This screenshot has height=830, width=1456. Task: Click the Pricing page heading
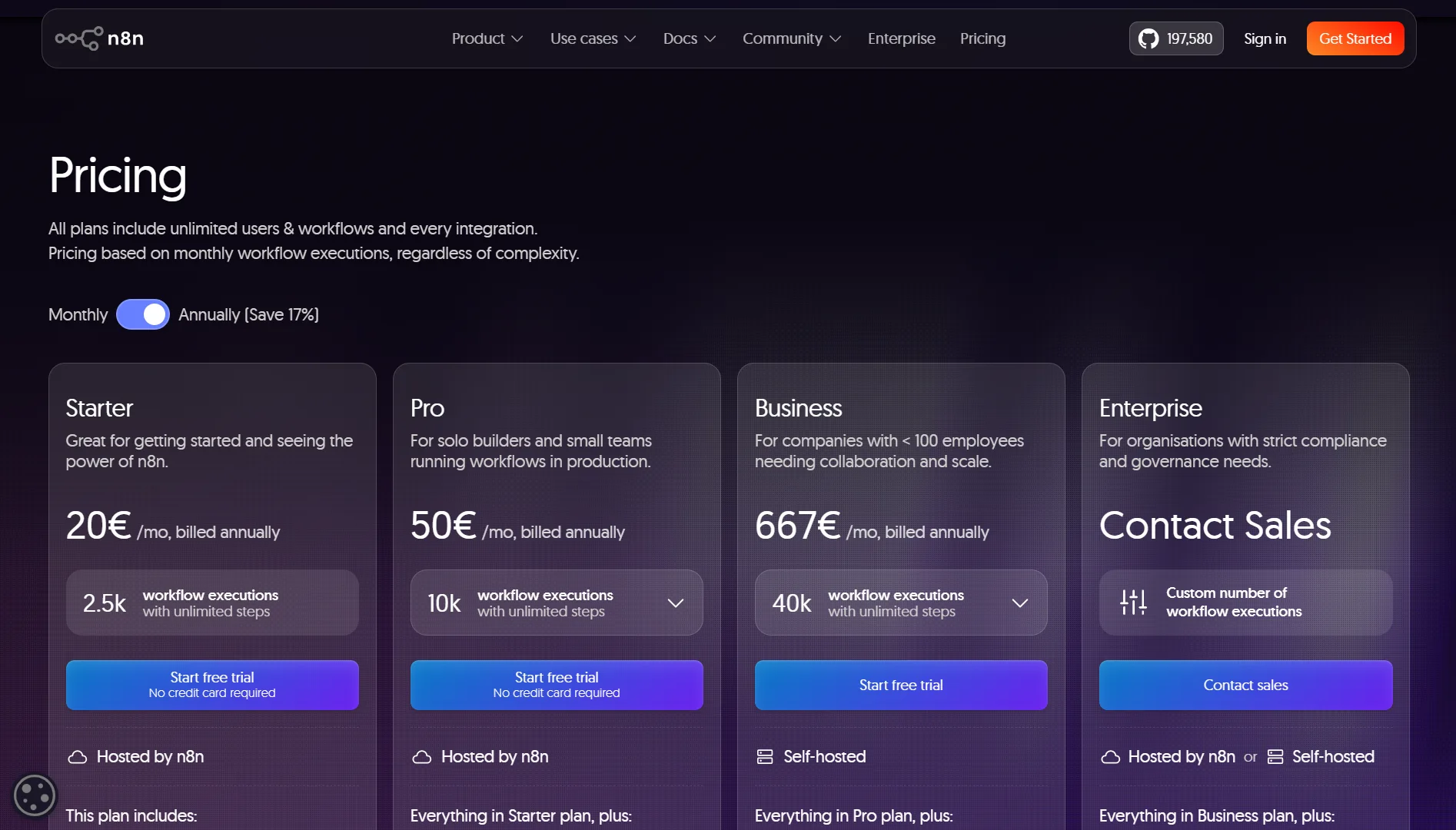(118, 176)
